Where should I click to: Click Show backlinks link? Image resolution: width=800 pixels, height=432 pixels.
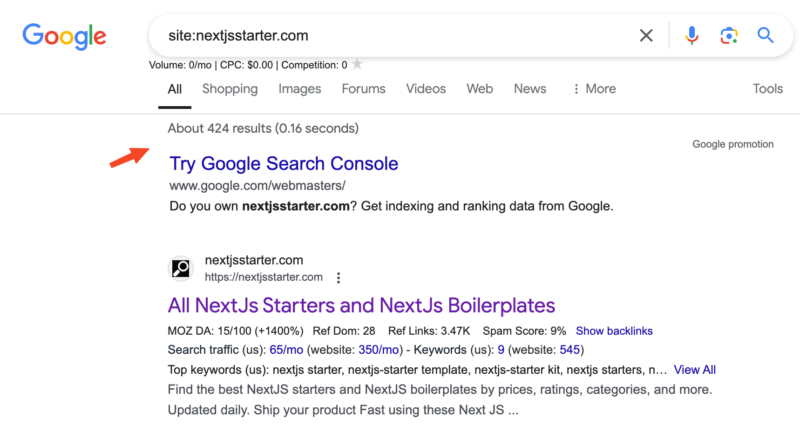click(x=614, y=331)
